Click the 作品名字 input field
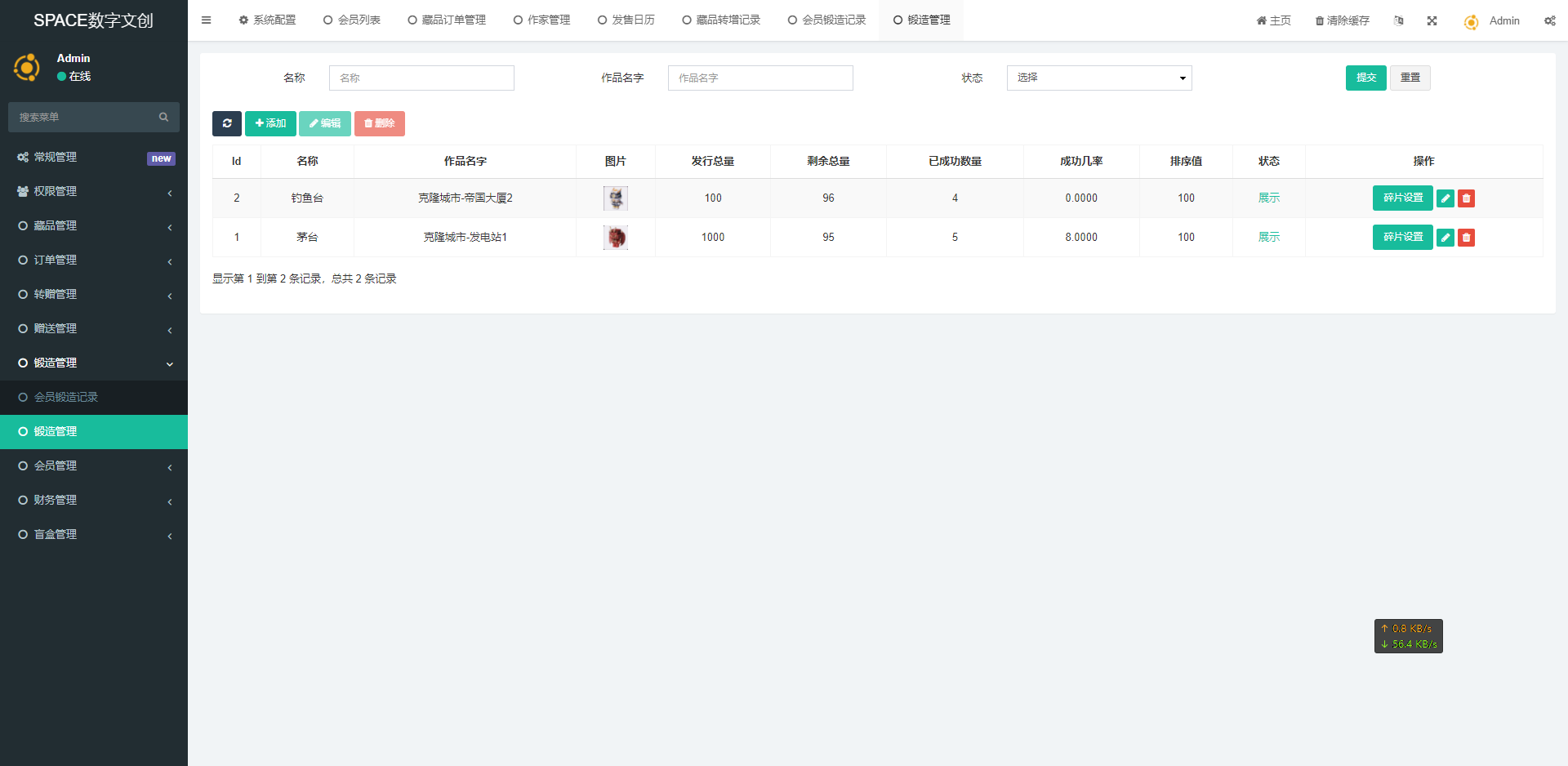This screenshot has height=766, width=1568. [x=759, y=78]
